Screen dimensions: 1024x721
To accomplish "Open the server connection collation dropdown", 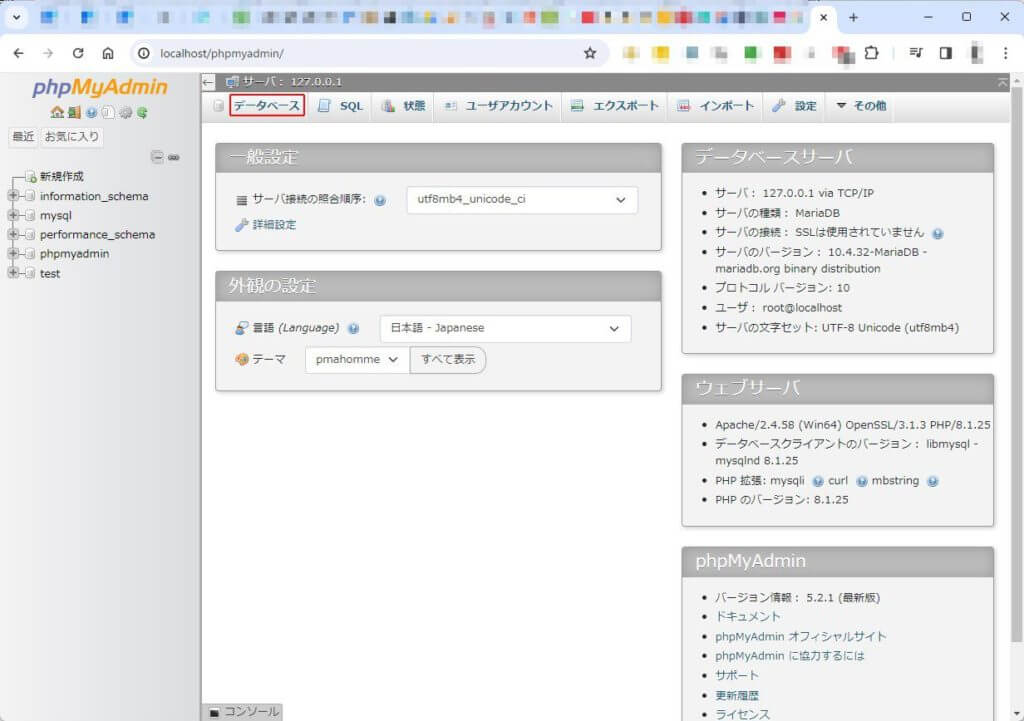I will click(x=521, y=200).
